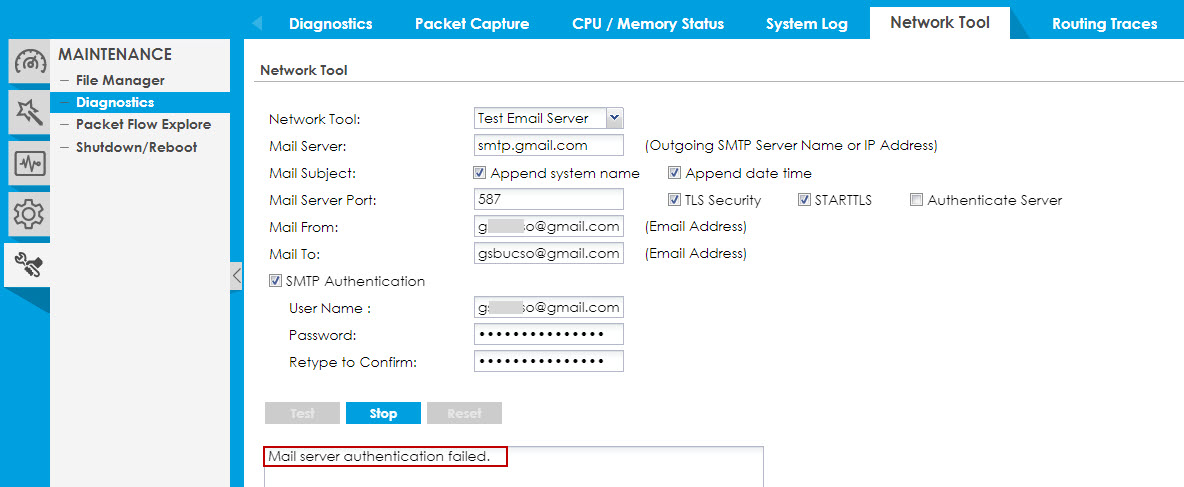Collapse the navigation panel with side arrow
This screenshot has height=487, width=1184.
click(236, 275)
